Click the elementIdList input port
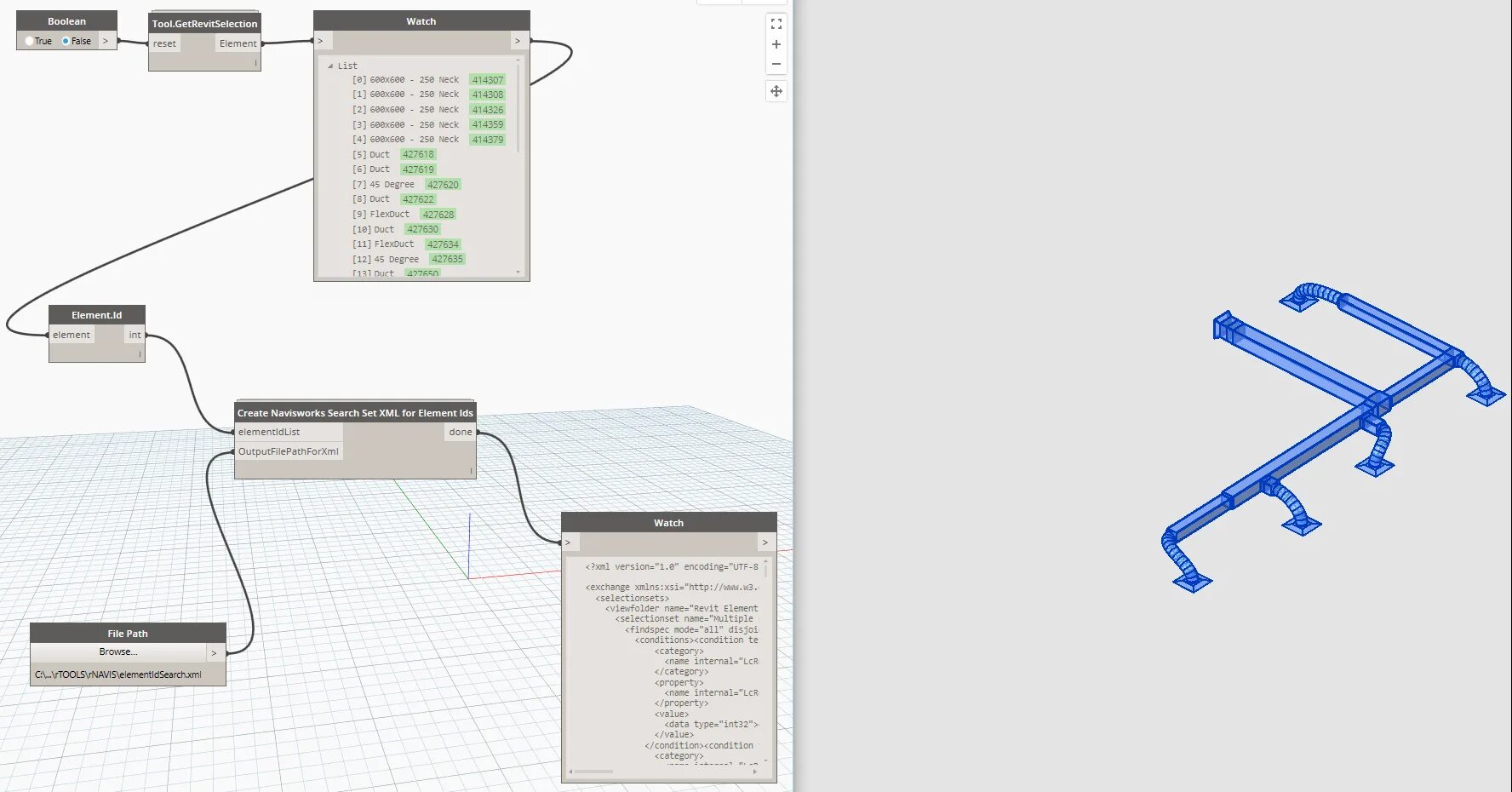The width and height of the screenshot is (1512, 792). 289,432
